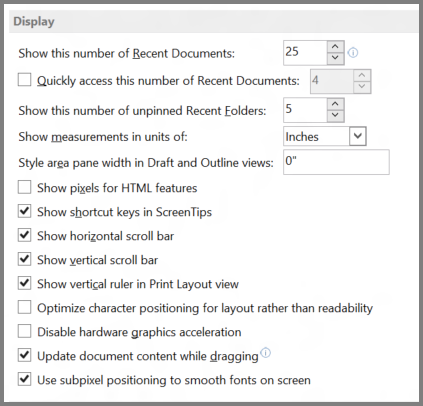The width and height of the screenshot is (423, 406).
Task: Click the Style area pane width field
Action: (336, 162)
